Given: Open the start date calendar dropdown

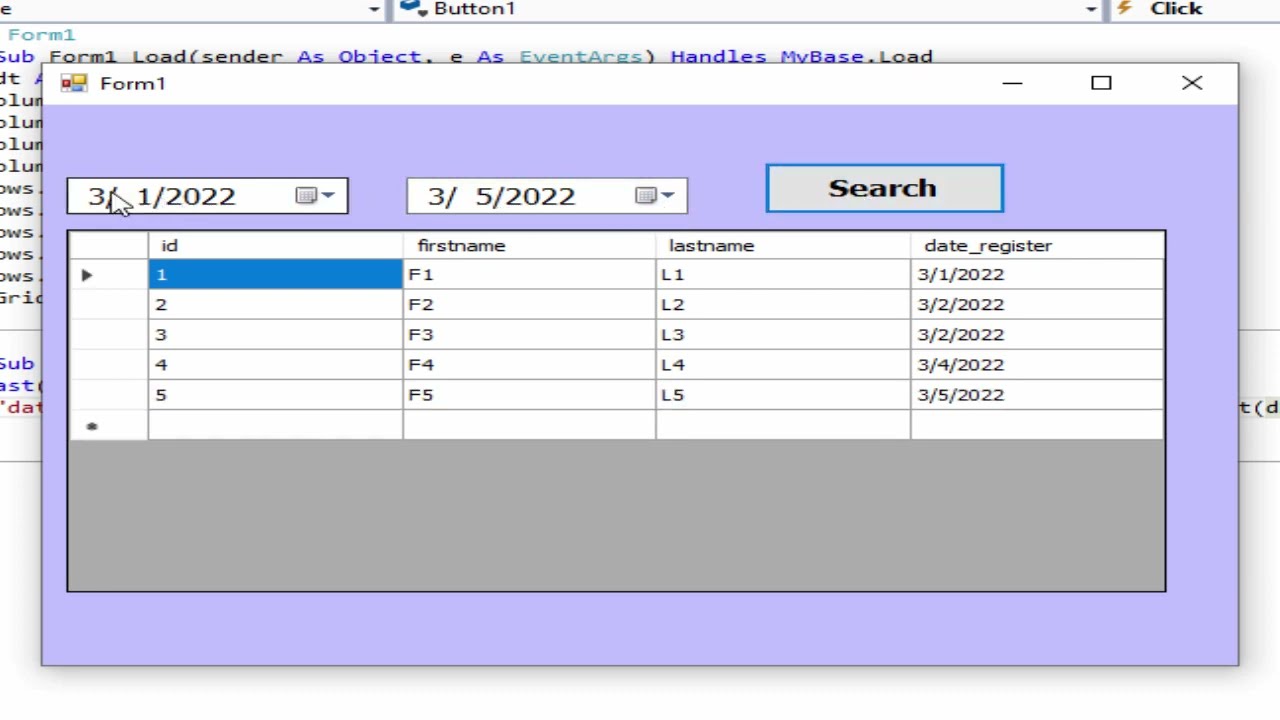Looking at the screenshot, I should (316, 196).
